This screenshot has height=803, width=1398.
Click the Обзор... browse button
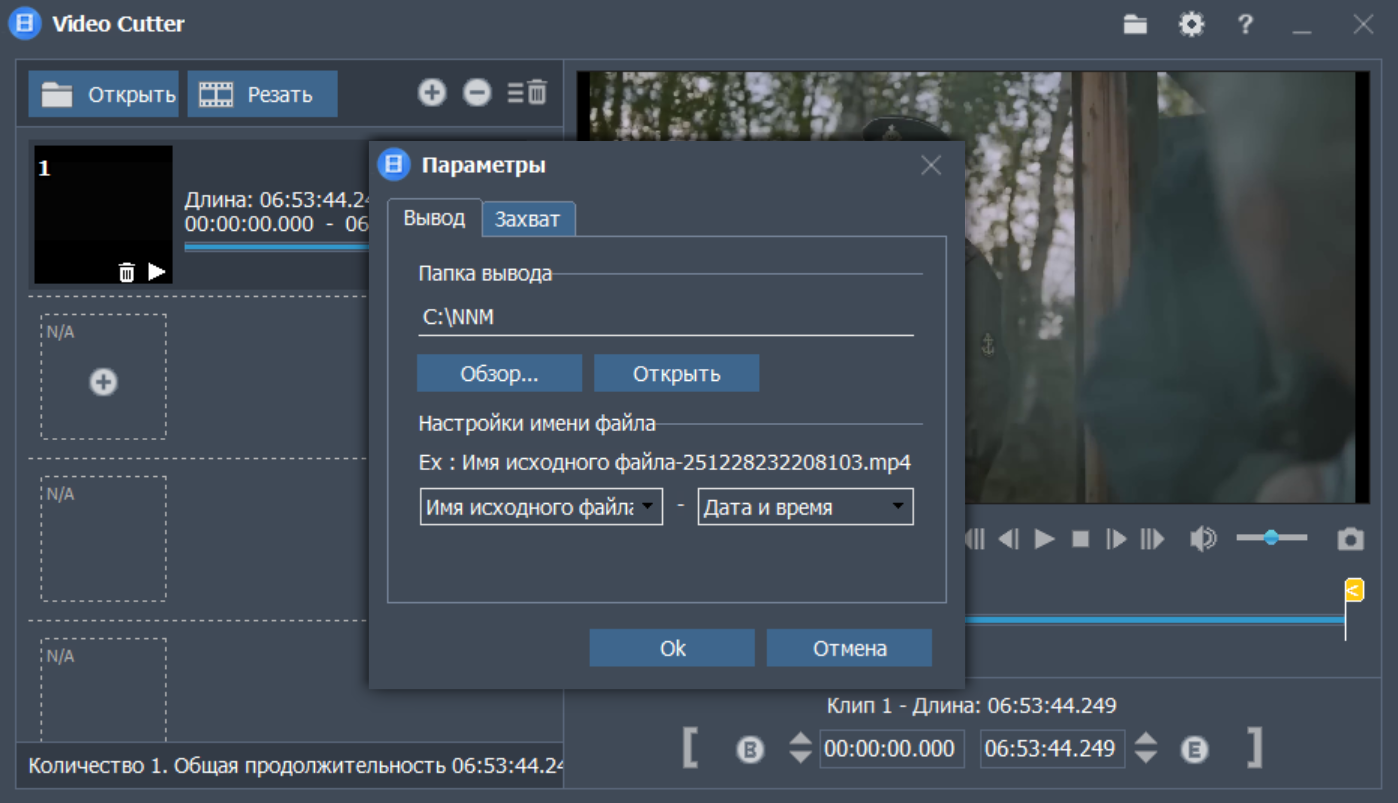tap(499, 374)
